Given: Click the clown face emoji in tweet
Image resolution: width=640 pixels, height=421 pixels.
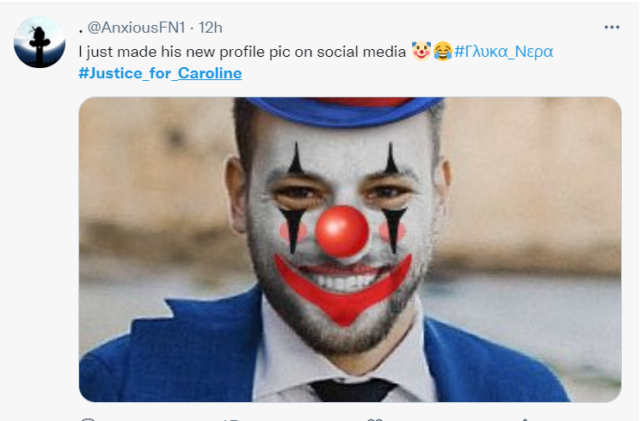Looking at the screenshot, I should pyautogui.click(x=421, y=50).
